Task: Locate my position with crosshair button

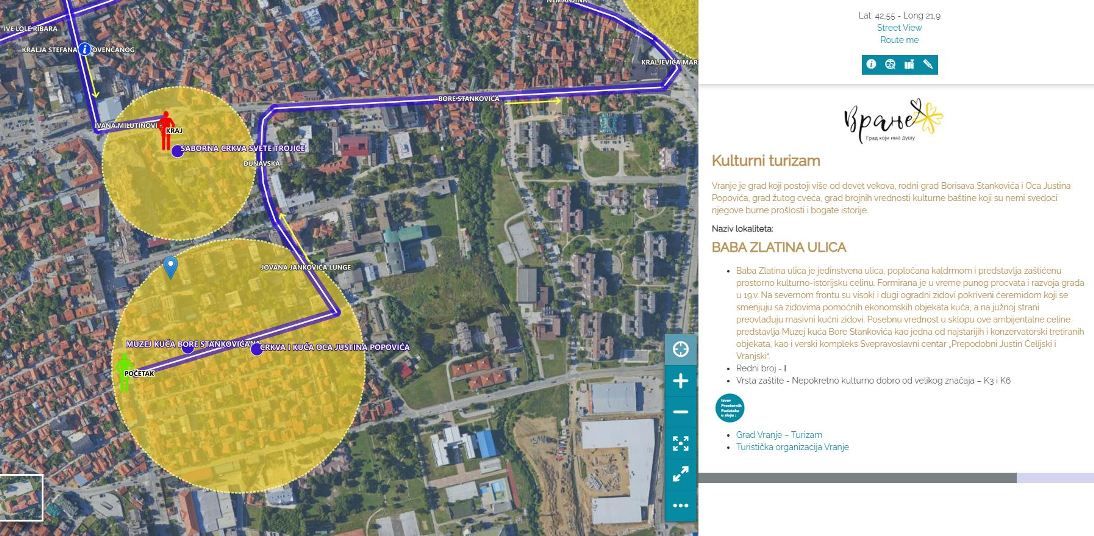Action: [x=681, y=349]
